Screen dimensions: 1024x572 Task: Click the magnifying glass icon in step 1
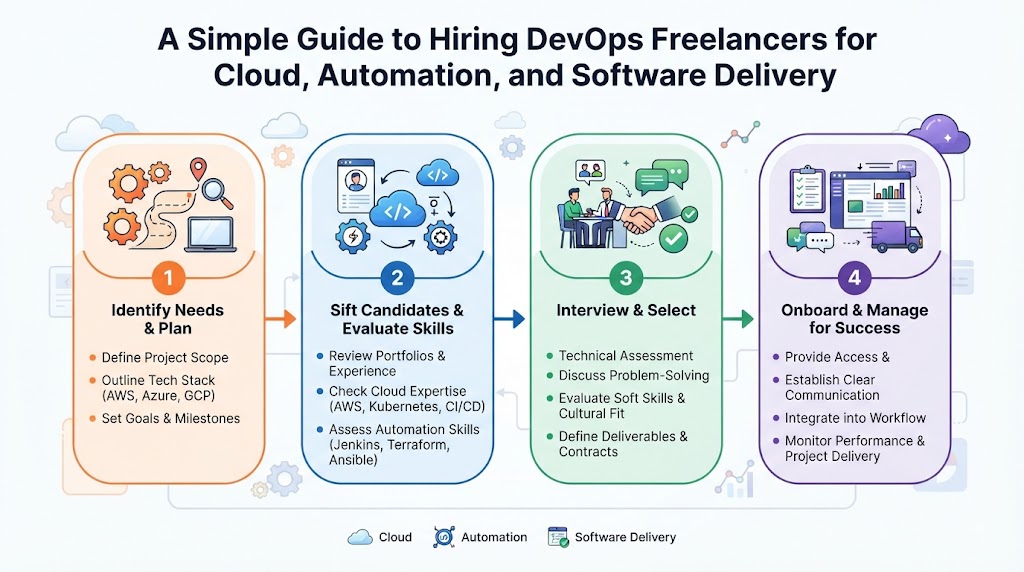point(217,193)
